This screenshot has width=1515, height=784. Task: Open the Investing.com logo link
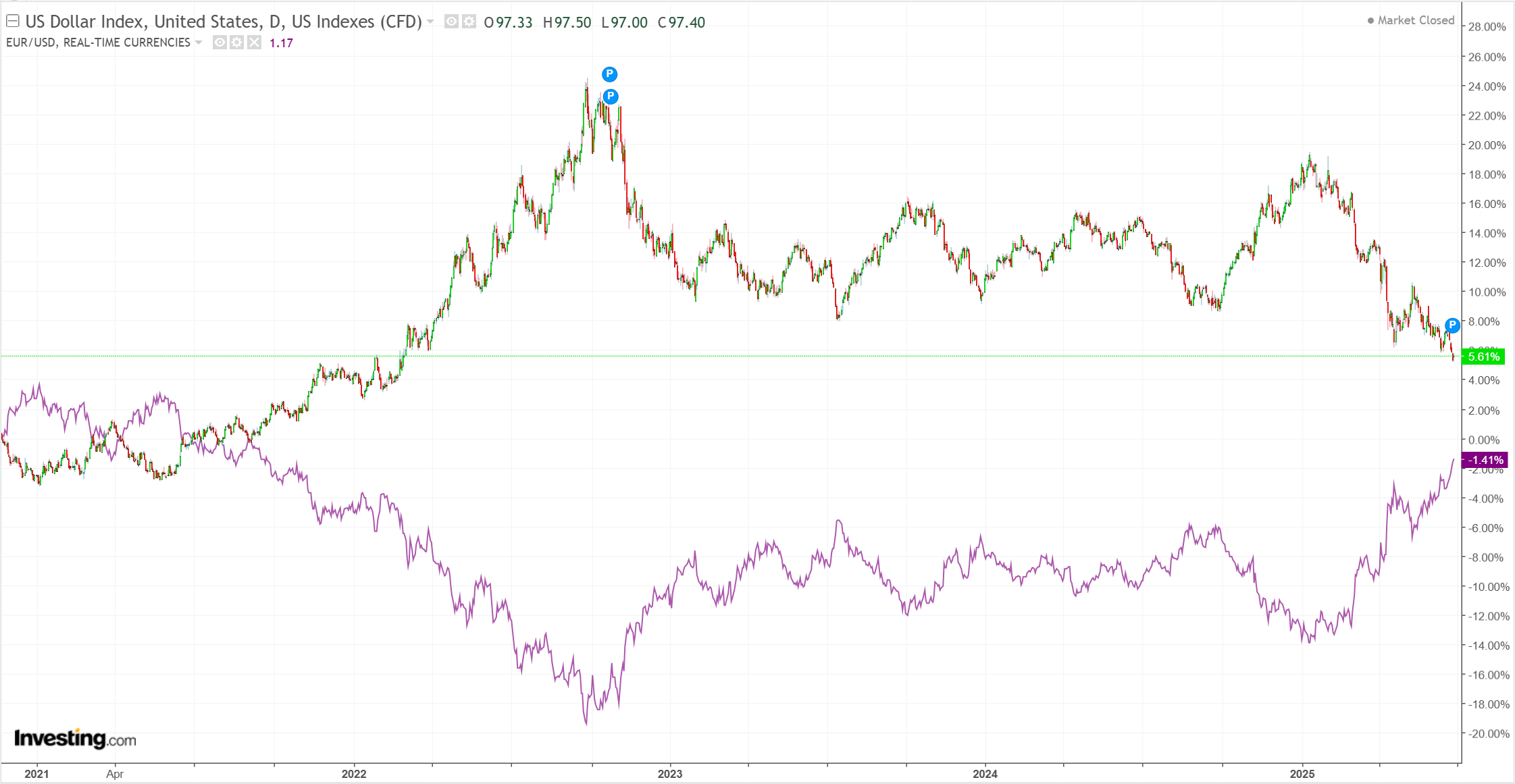pos(75,738)
